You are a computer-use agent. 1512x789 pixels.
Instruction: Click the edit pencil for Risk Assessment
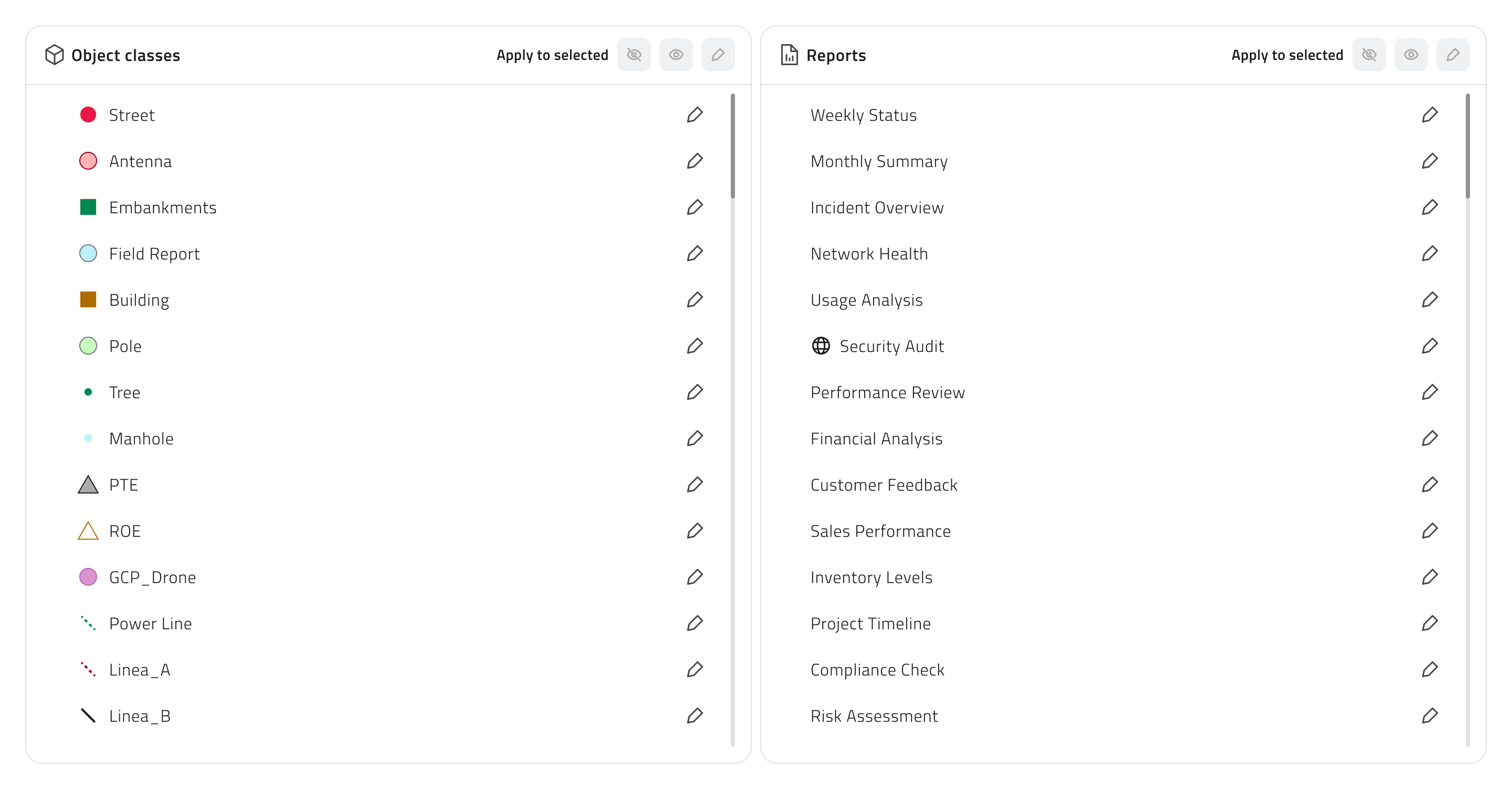pos(1430,715)
